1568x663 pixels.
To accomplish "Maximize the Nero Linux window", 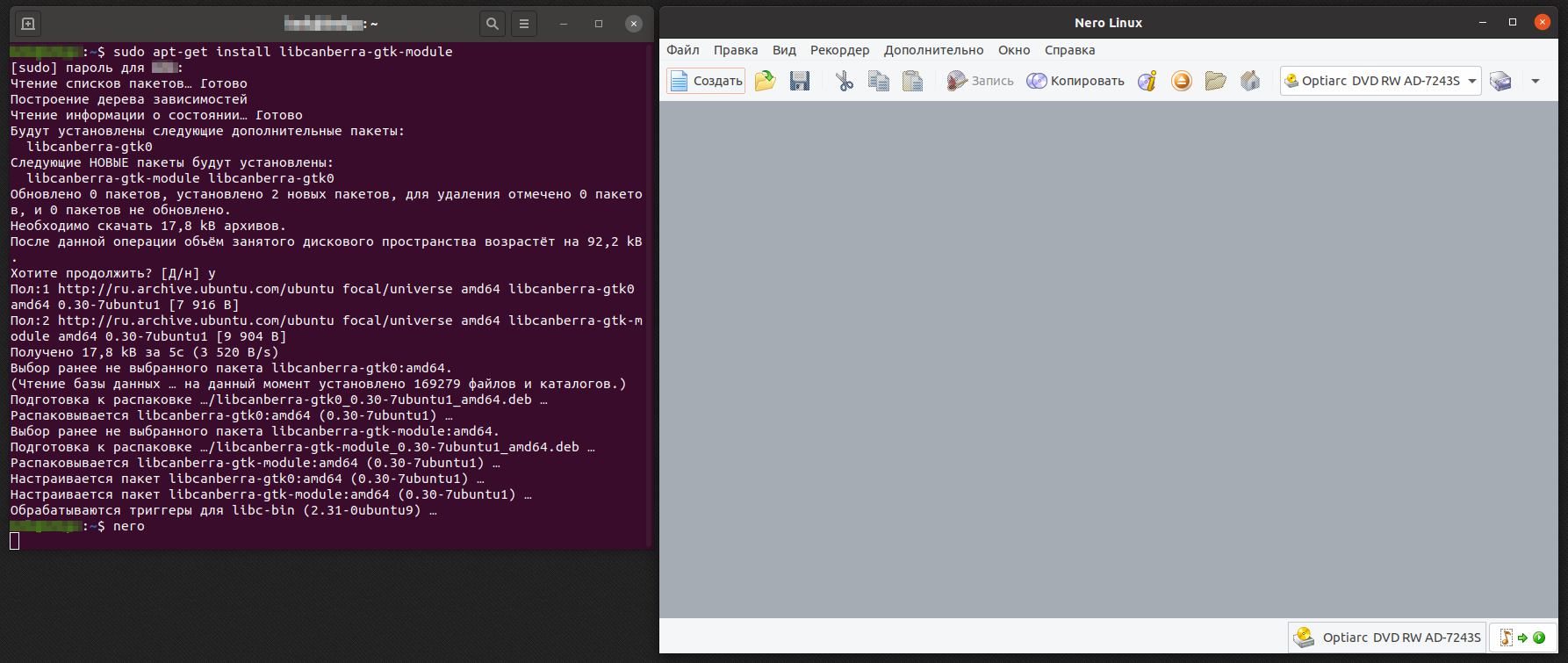I will point(1513,23).
